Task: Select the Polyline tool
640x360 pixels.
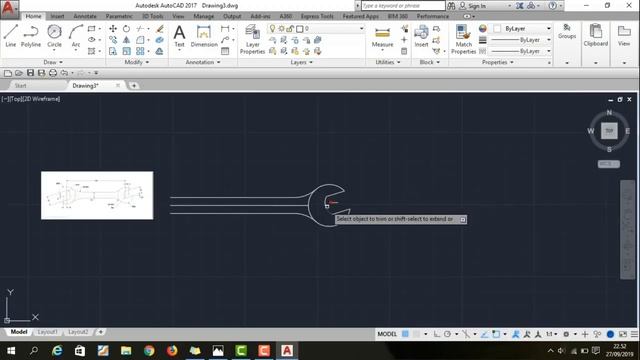Action: [31, 36]
